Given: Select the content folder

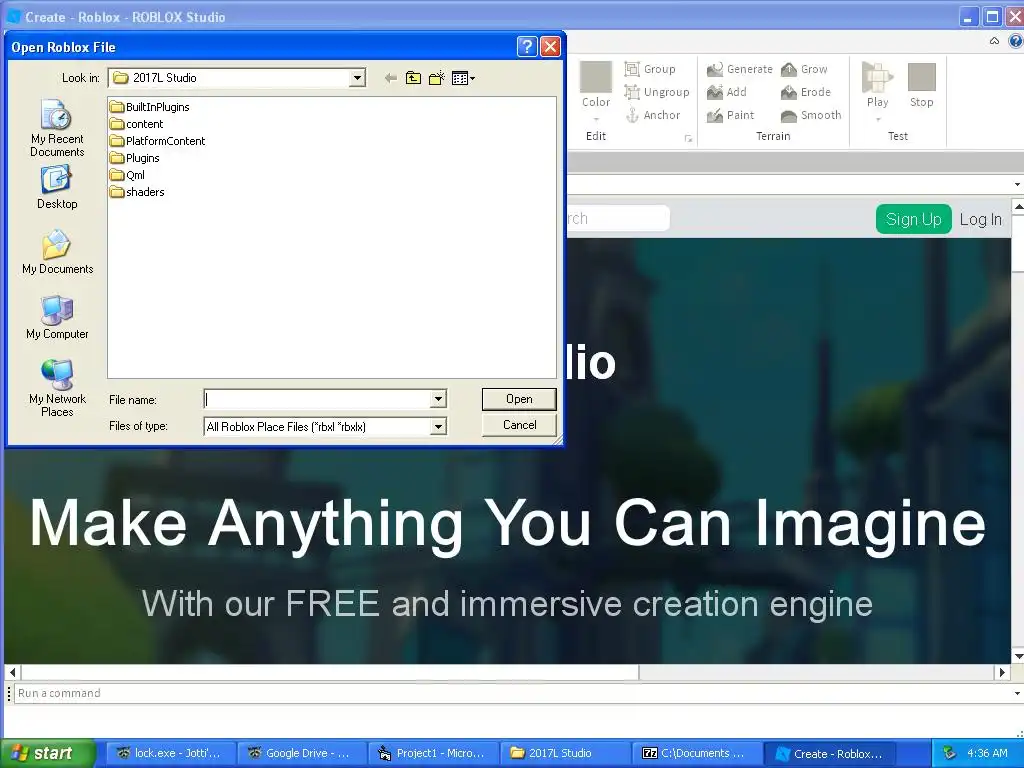Looking at the screenshot, I should 137,124.
